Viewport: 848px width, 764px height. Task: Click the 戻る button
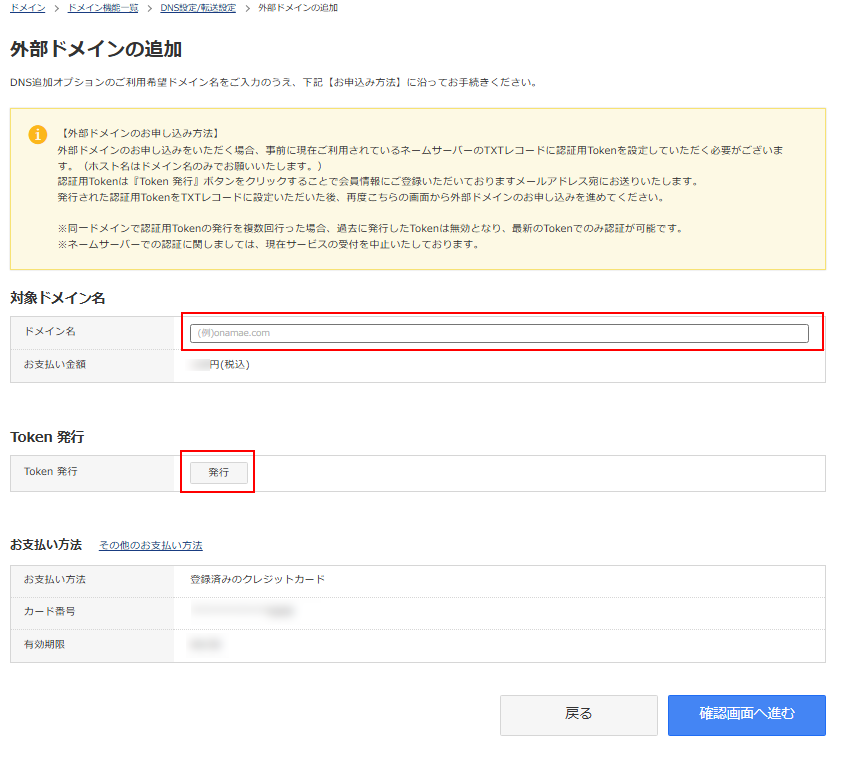click(x=578, y=714)
